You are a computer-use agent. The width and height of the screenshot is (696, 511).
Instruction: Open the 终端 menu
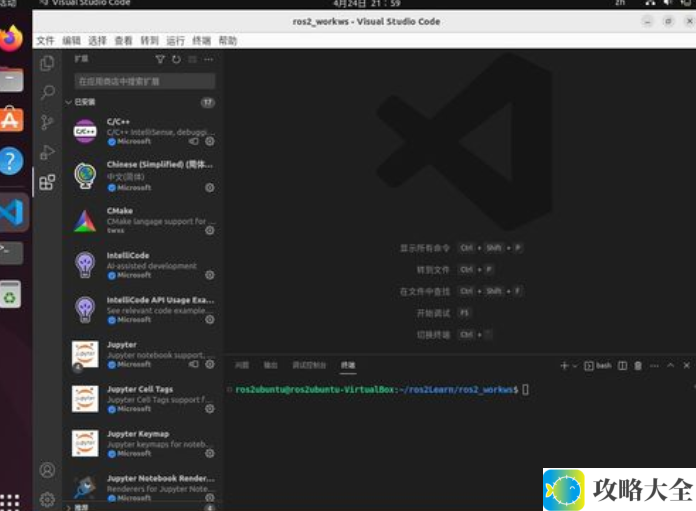click(x=202, y=41)
